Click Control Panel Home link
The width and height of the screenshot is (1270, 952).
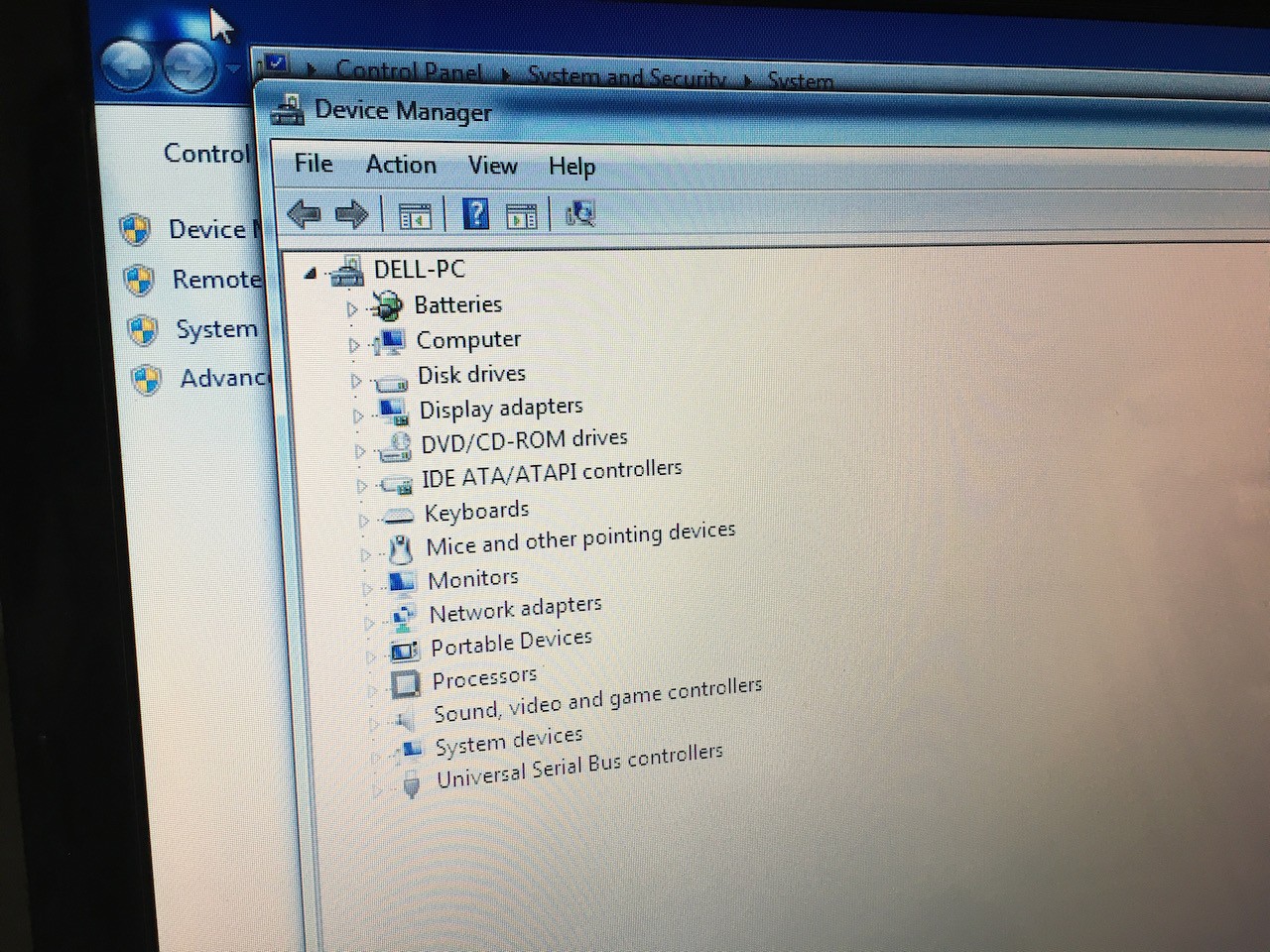pyautogui.click(x=206, y=154)
